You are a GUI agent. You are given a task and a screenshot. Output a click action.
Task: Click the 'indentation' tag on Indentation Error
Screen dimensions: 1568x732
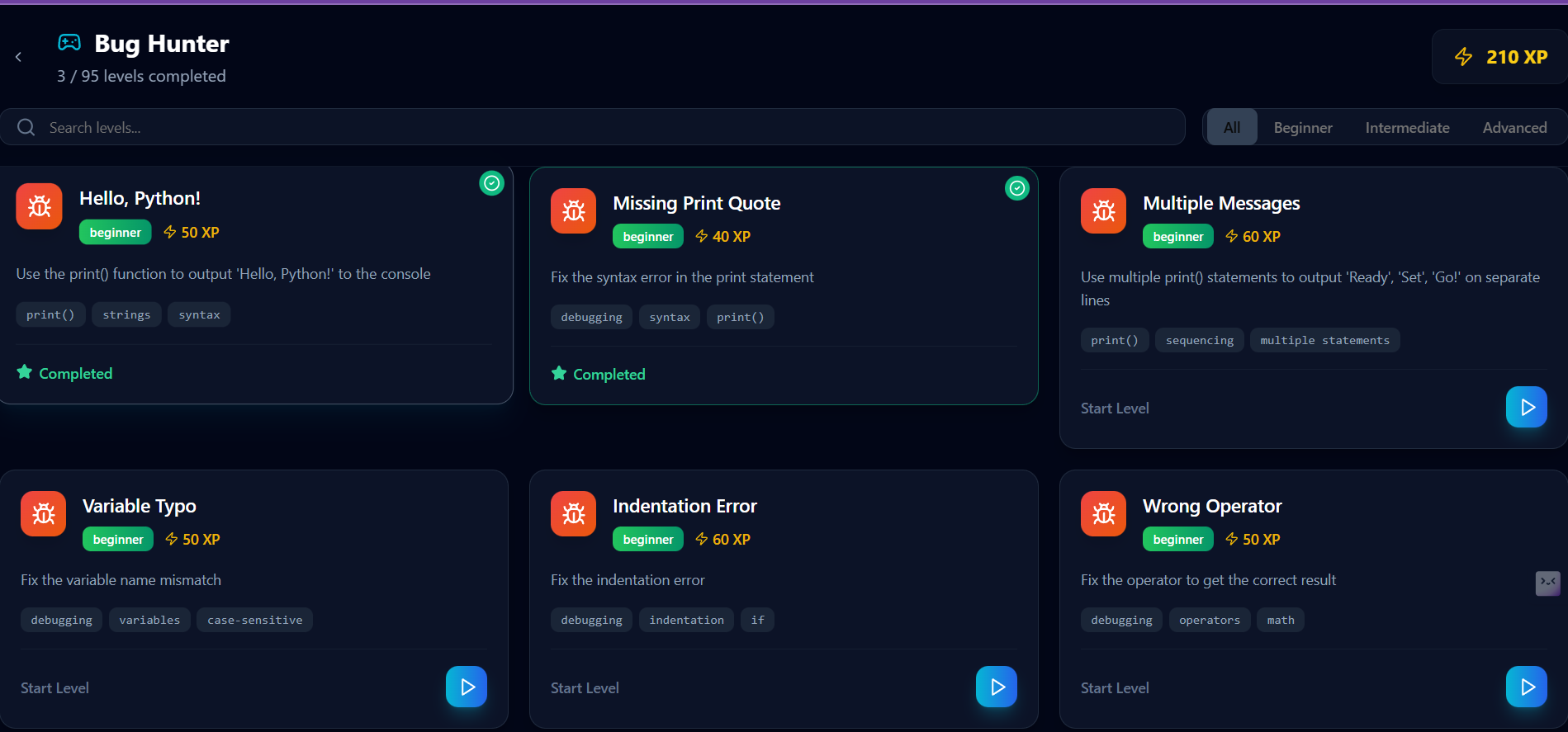coord(686,620)
